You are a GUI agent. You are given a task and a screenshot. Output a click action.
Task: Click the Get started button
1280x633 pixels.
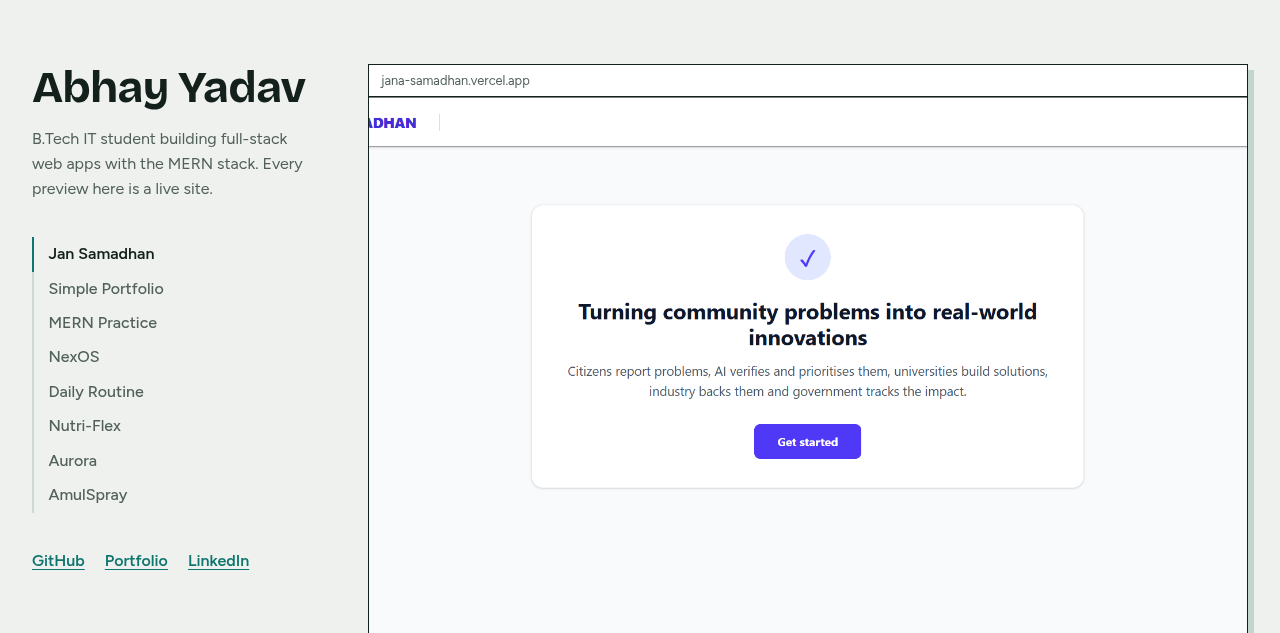(807, 442)
